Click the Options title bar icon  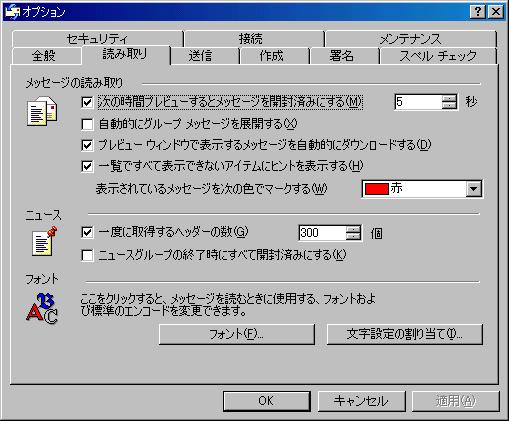pos(12,12)
